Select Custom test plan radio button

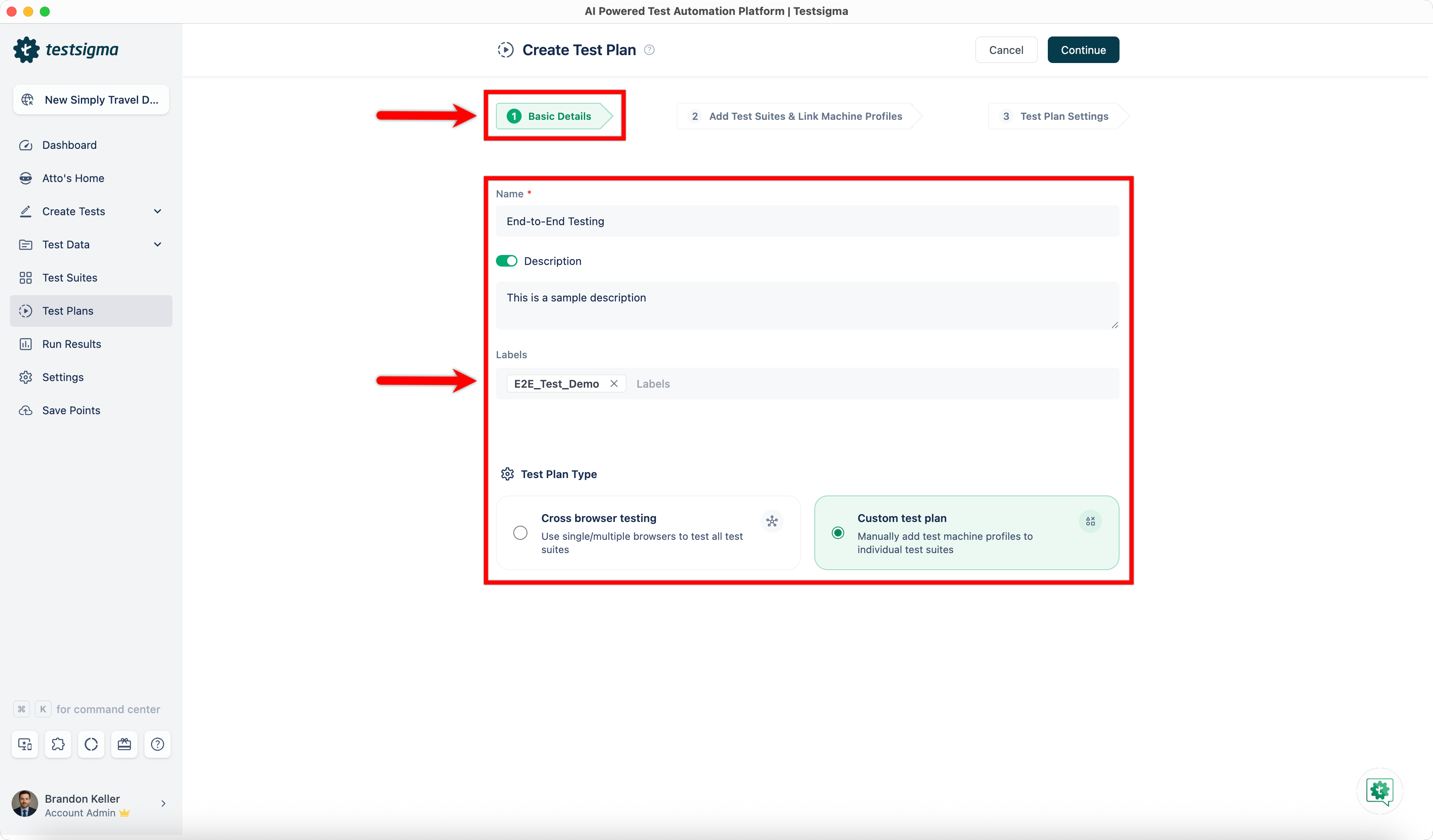coord(838,533)
